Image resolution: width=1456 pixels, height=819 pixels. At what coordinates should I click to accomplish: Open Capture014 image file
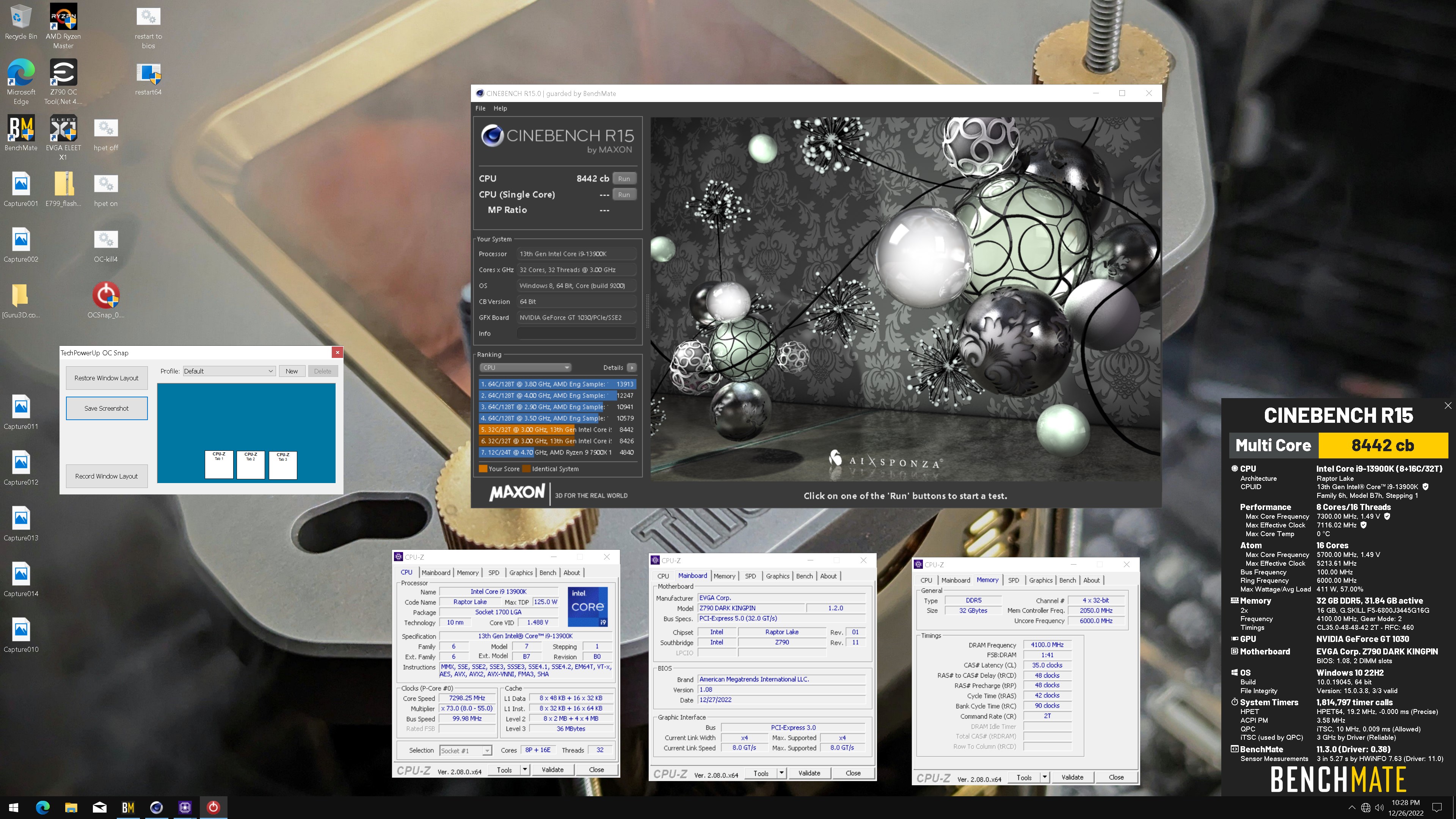tap(21, 580)
